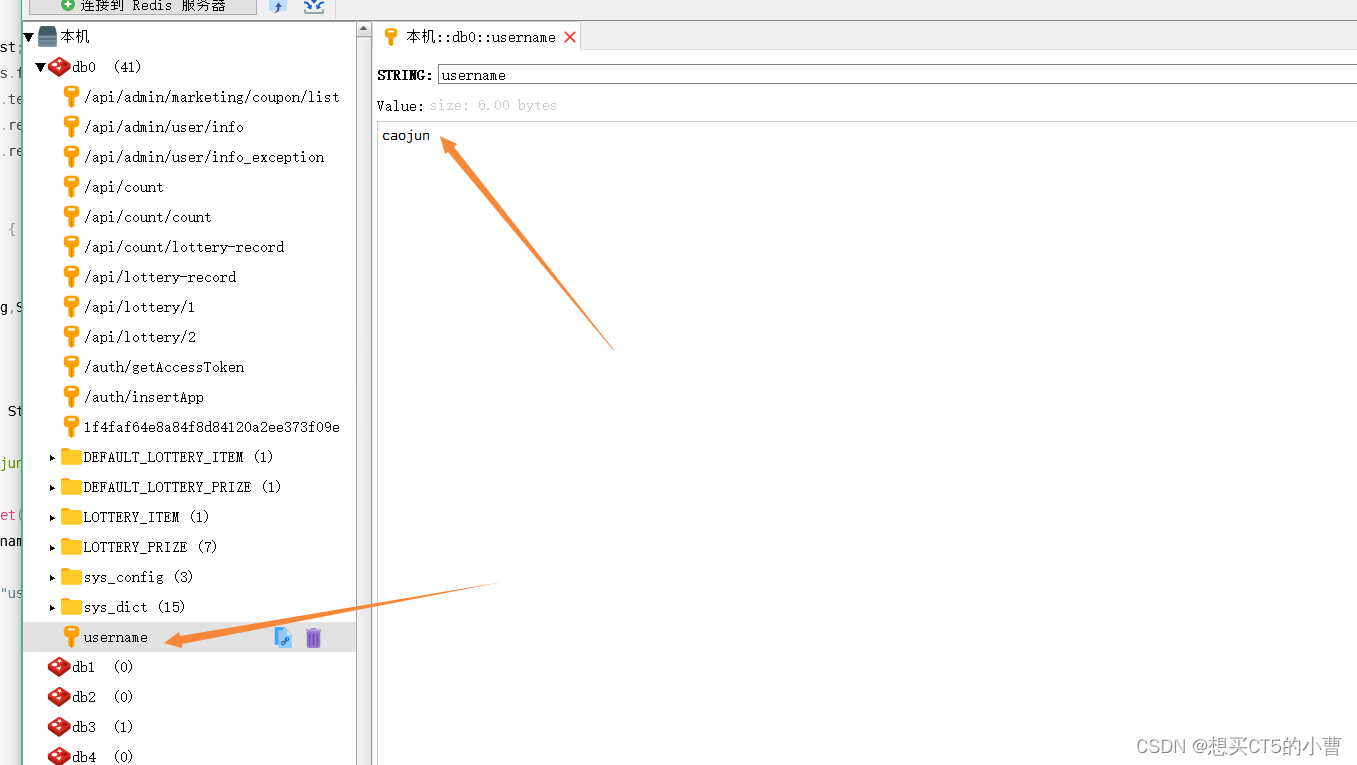The width and height of the screenshot is (1357, 765).
Task: Click the key icon of username row
Action: click(x=71, y=637)
